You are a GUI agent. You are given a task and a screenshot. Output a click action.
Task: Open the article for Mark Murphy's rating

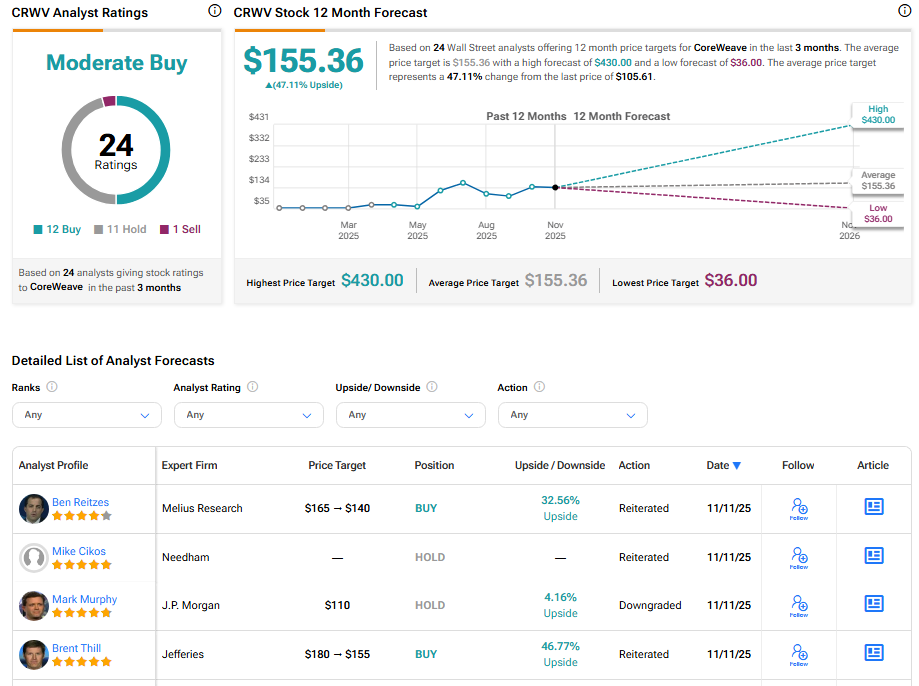(873, 604)
